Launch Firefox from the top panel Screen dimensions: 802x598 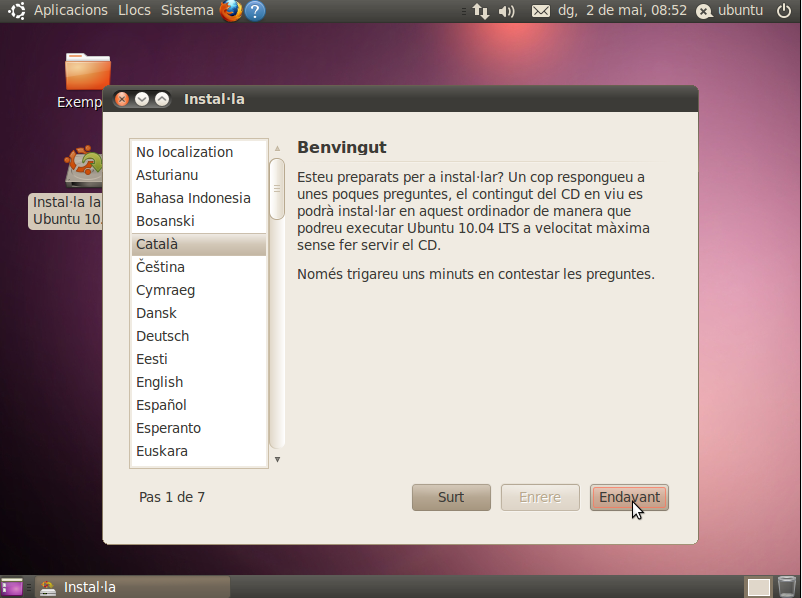231,11
